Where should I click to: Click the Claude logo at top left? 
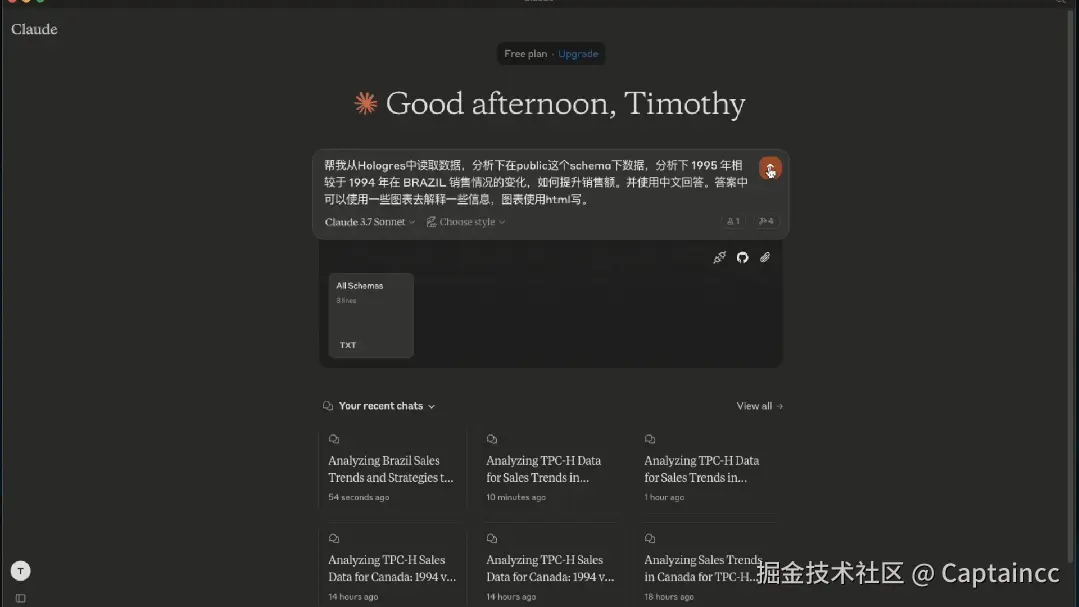tap(34, 29)
